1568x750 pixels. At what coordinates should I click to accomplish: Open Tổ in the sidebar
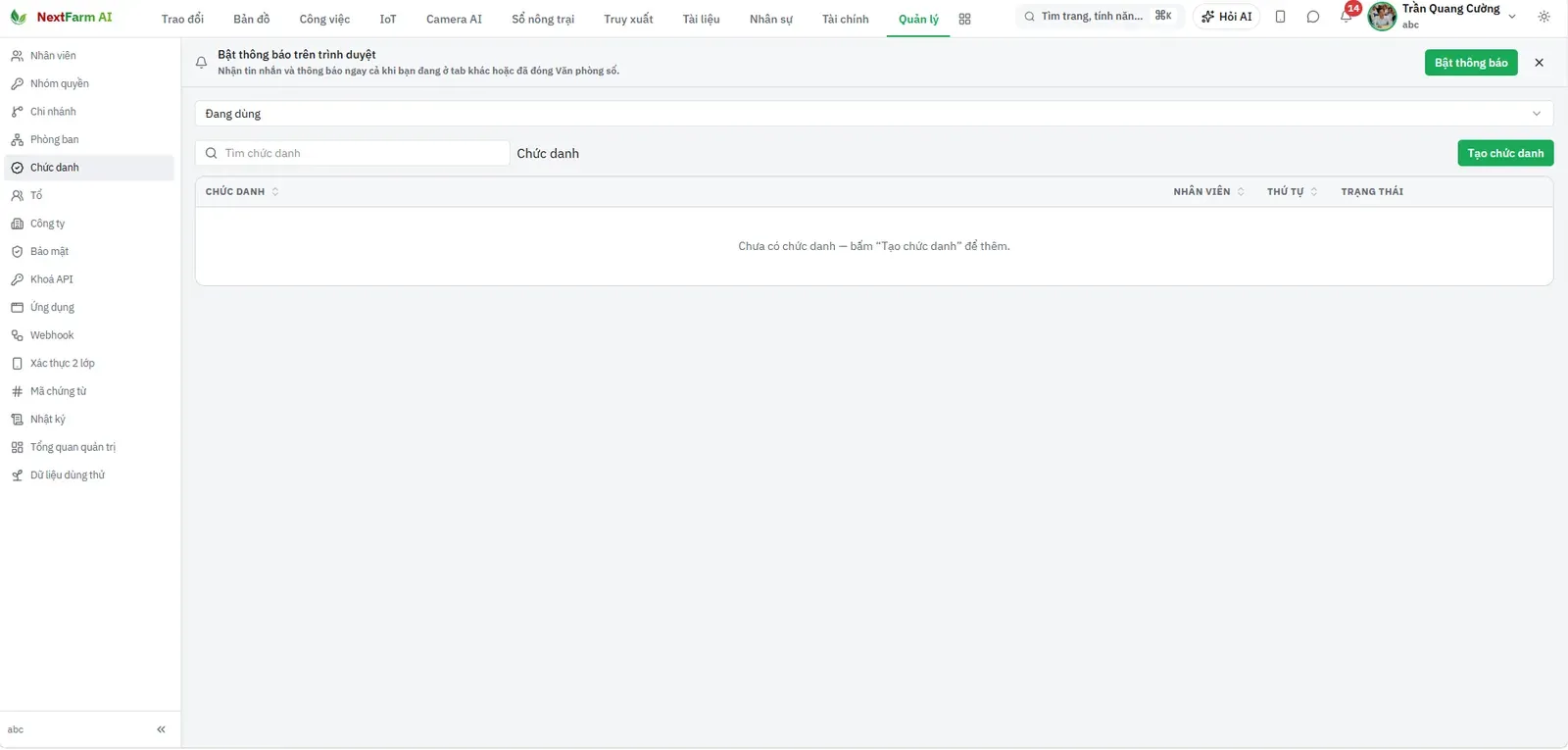coord(89,195)
